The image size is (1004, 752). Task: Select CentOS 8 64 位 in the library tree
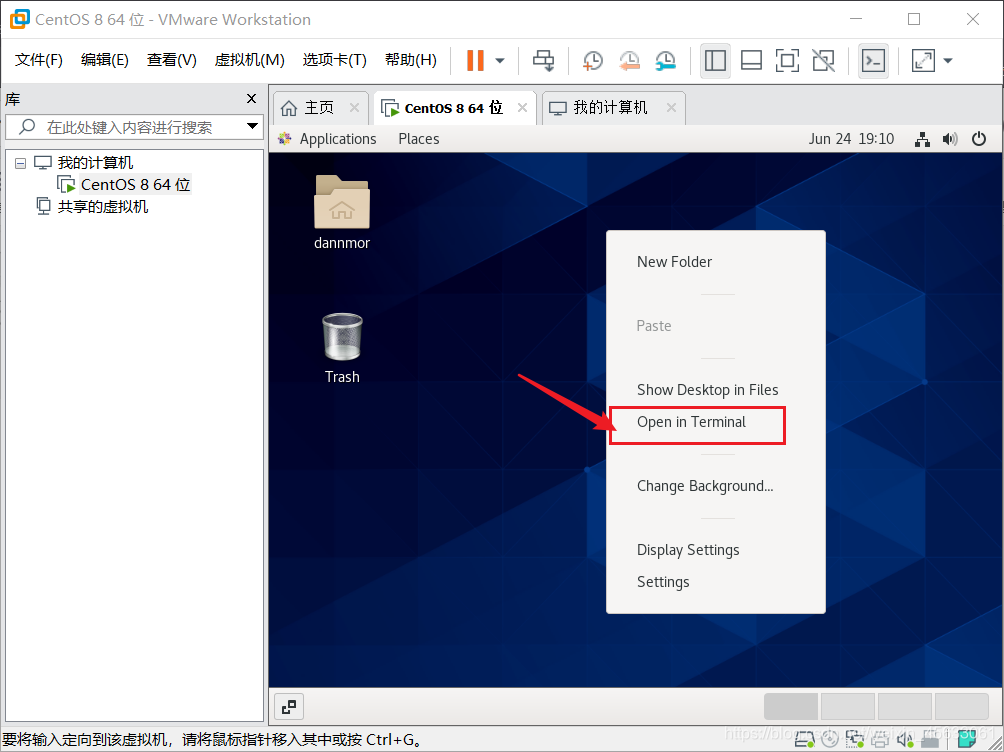tap(135, 184)
